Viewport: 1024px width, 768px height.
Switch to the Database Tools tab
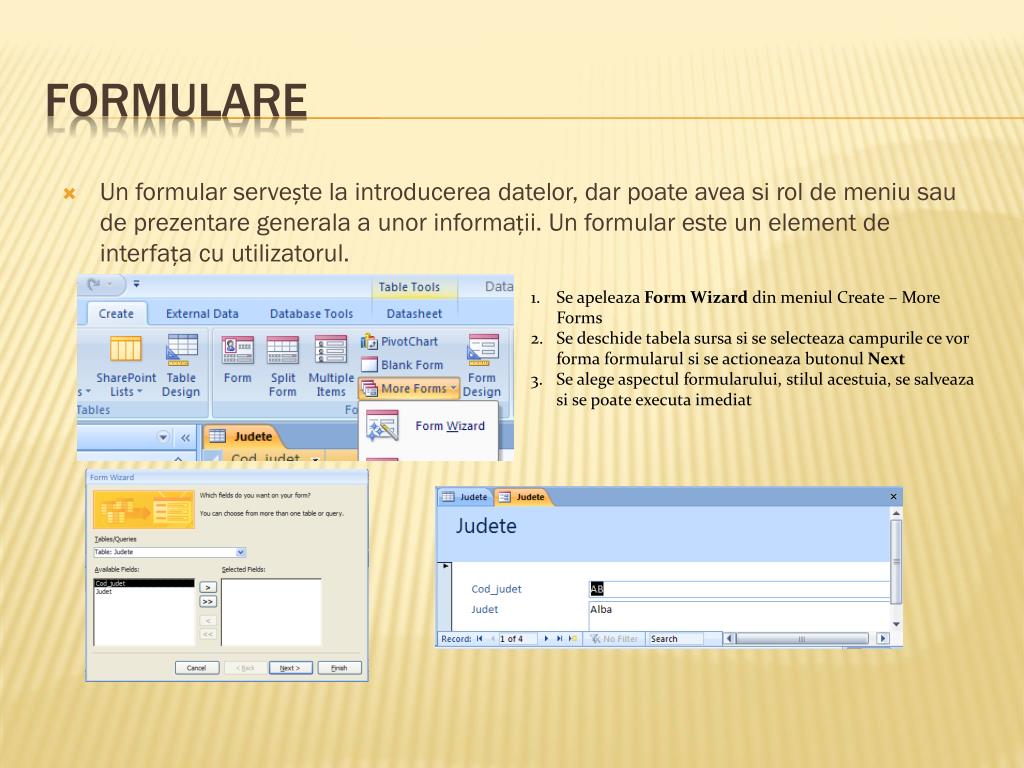tap(311, 313)
